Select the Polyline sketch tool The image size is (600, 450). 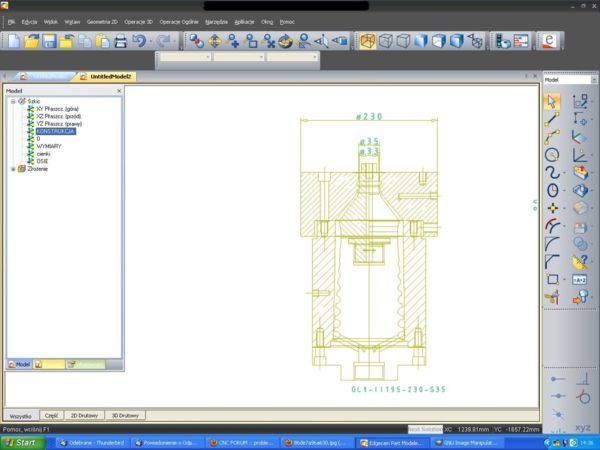pyautogui.click(x=552, y=137)
